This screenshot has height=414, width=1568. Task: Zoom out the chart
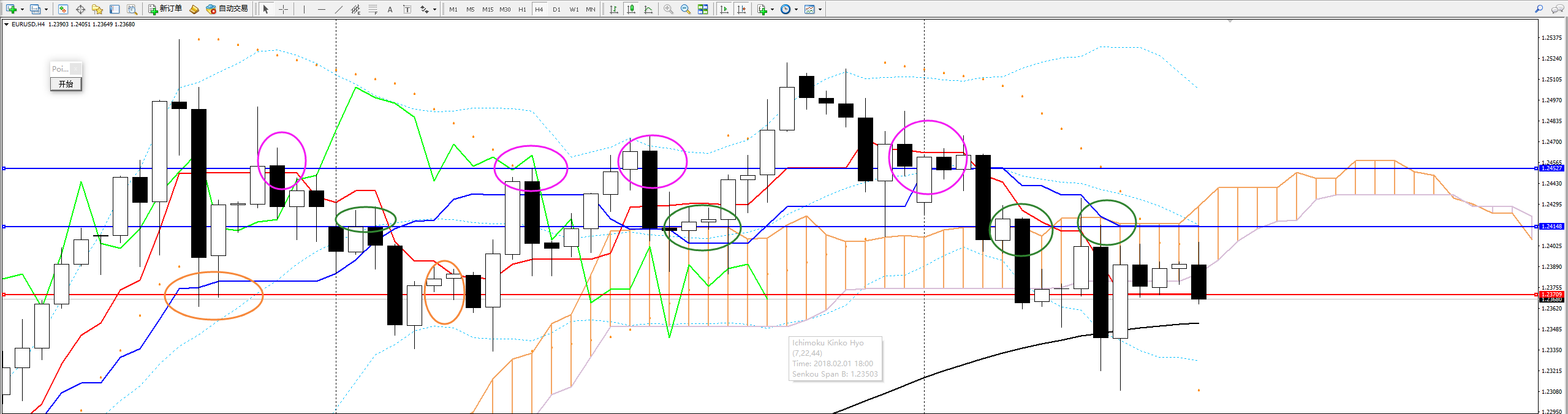coord(686,9)
